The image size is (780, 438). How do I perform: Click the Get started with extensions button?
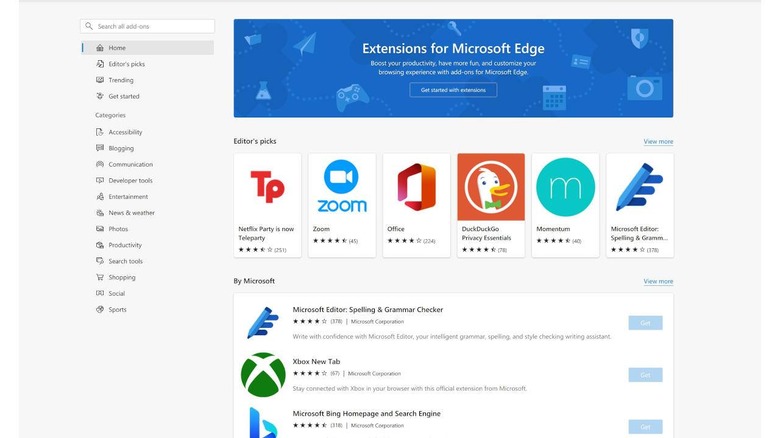coord(453,90)
